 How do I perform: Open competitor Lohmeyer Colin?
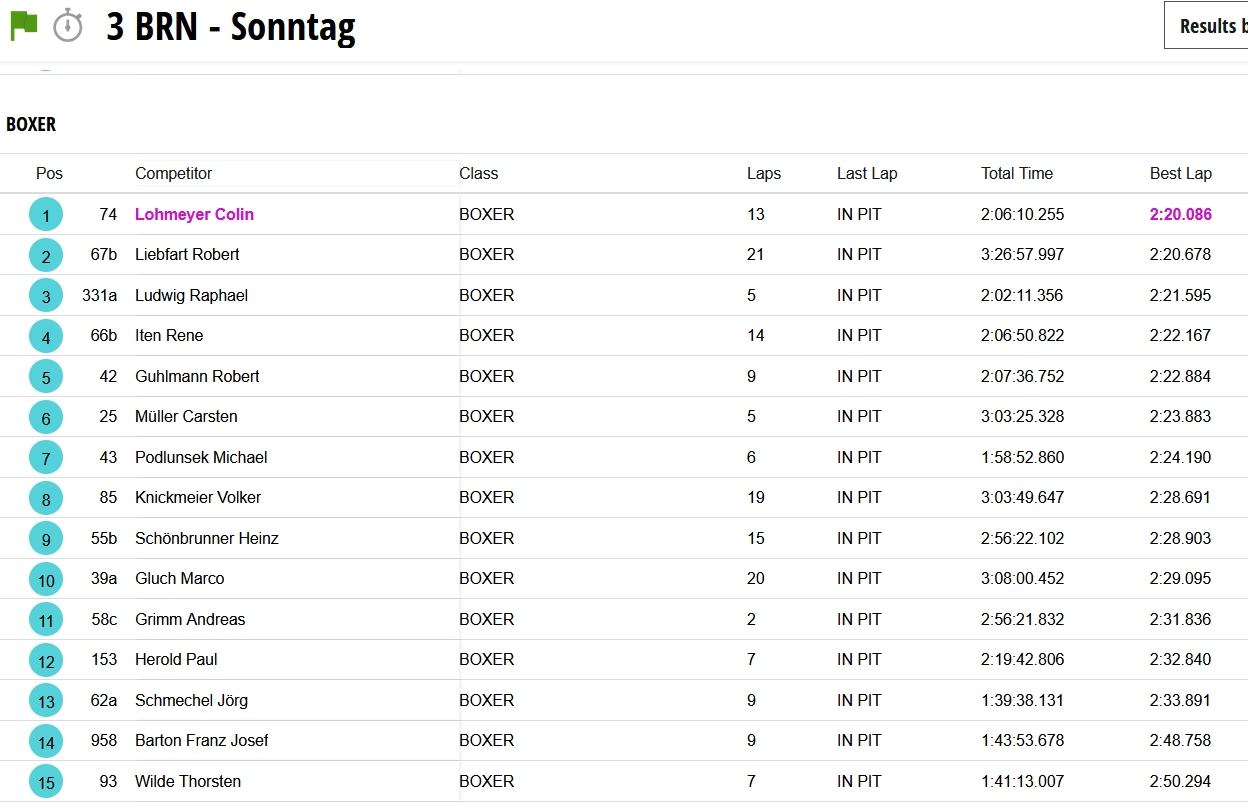point(194,215)
